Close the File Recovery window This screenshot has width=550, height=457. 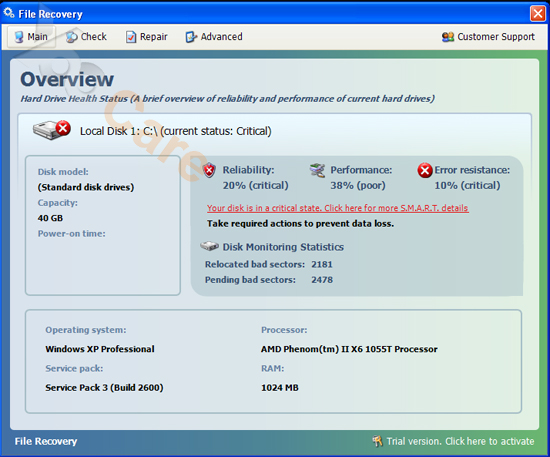[x=538, y=14]
